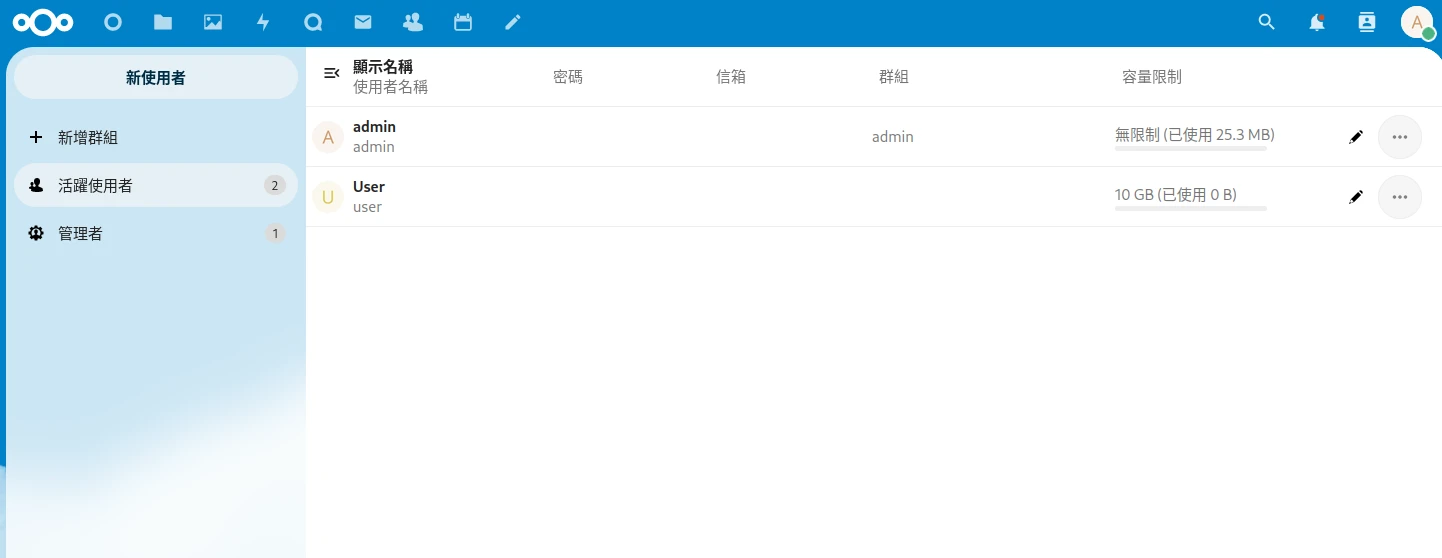Select 管理者 group in the sidebar
This screenshot has width=1442, height=558.
[80, 233]
